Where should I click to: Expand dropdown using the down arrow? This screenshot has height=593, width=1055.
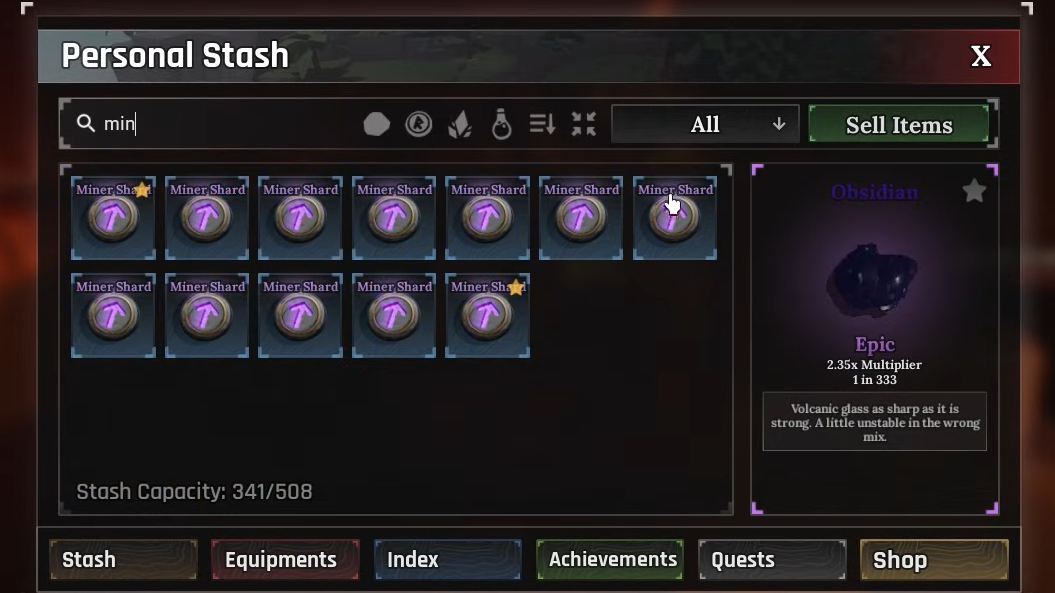778,125
